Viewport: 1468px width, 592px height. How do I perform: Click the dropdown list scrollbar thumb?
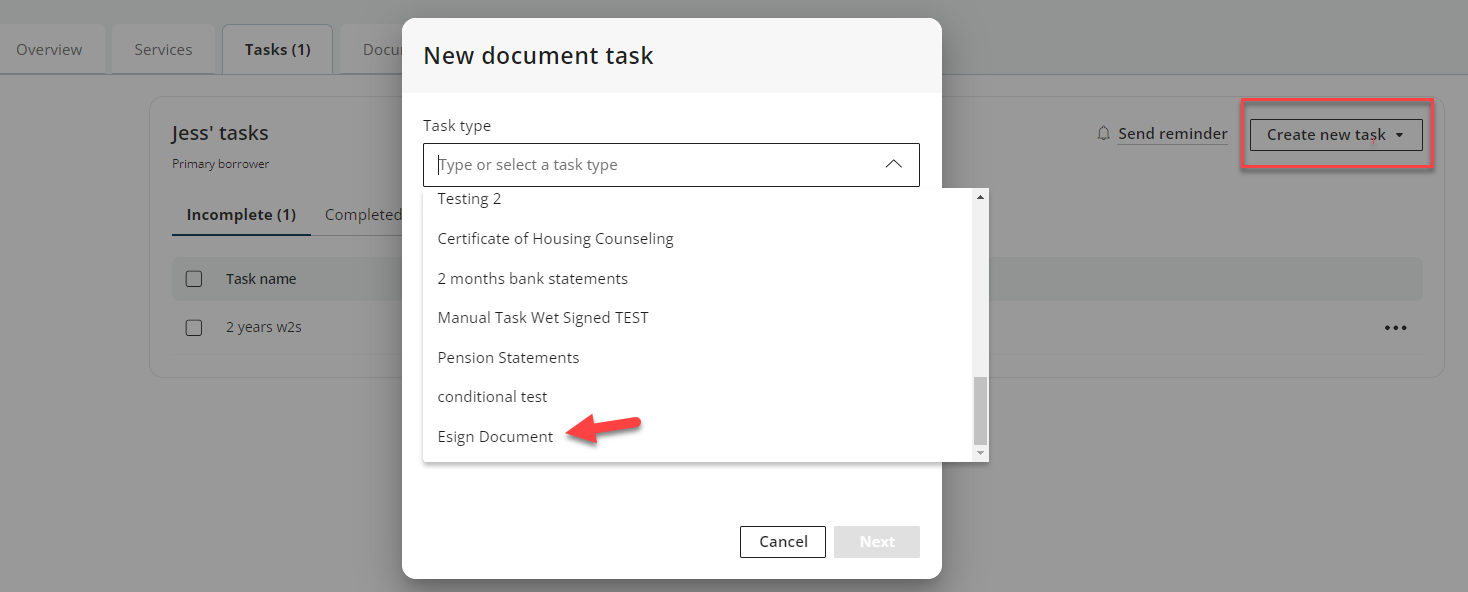pyautogui.click(x=980, y=410)
